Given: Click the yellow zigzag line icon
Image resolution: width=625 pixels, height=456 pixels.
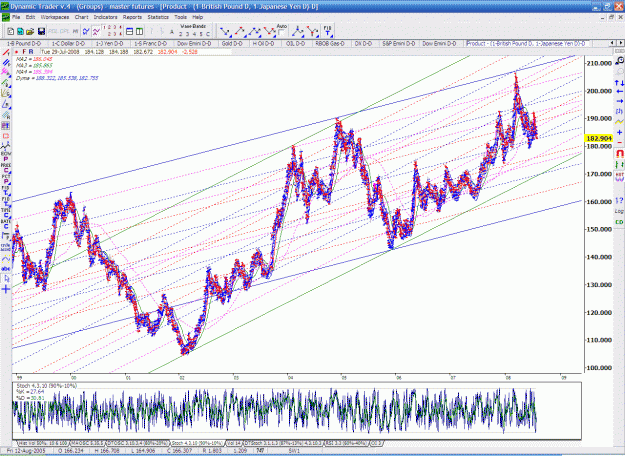Looking at the screenshot, I should 619,121.
